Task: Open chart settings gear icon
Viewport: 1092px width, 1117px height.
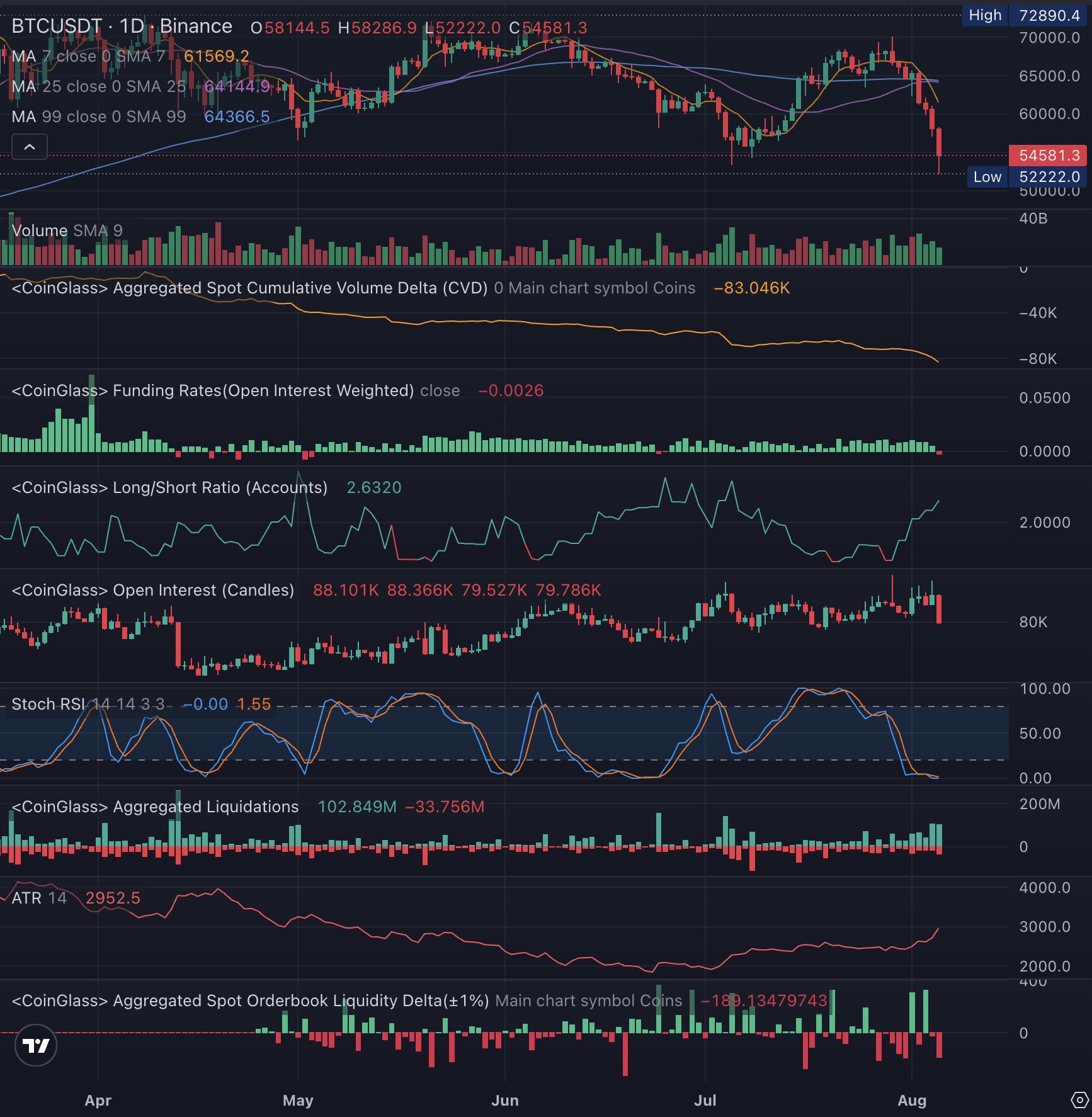Action: pos(1079,1100)
